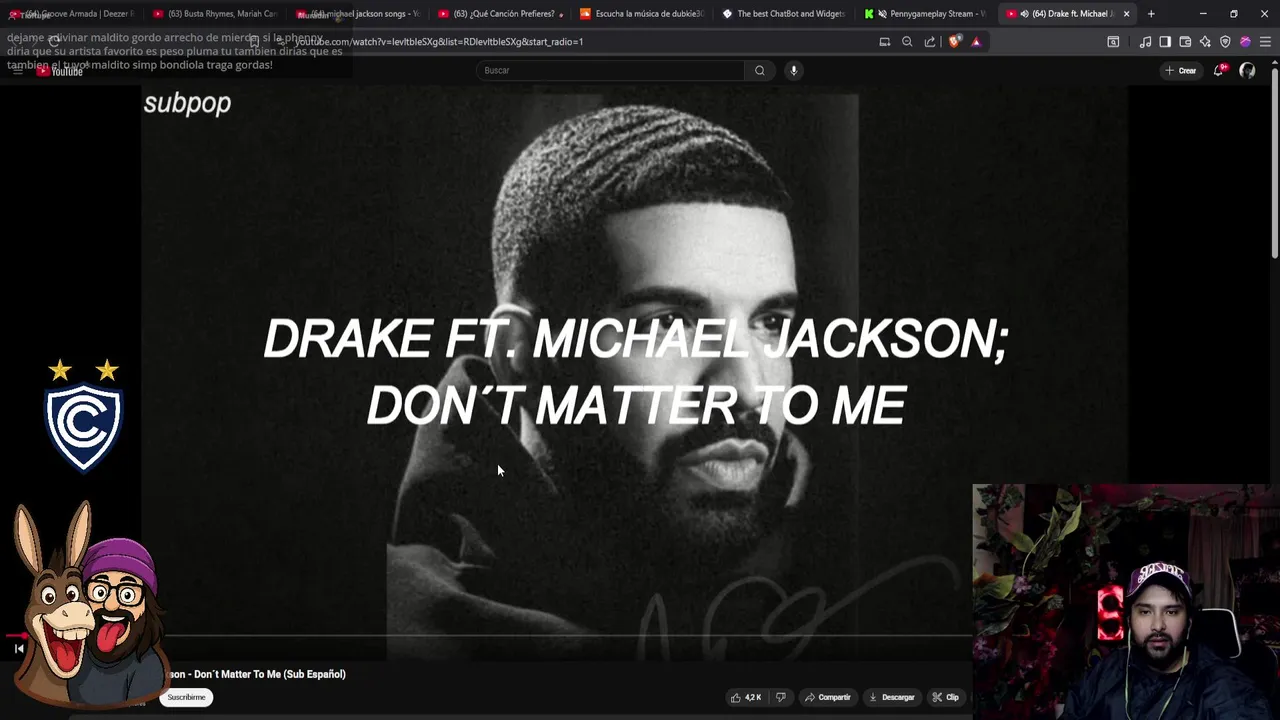Viewport: 1280px width, 720px height.
Task: Switch to the michael jackson songs tab
Action: (x=358, y=14)
